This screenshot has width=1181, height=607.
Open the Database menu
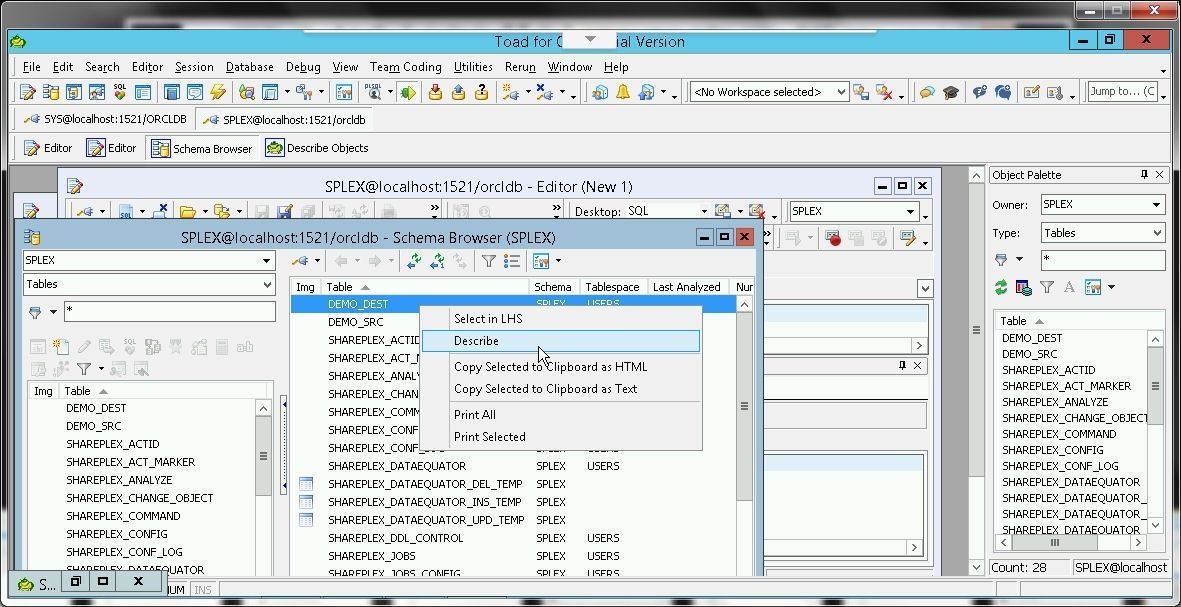click(249, 67)
